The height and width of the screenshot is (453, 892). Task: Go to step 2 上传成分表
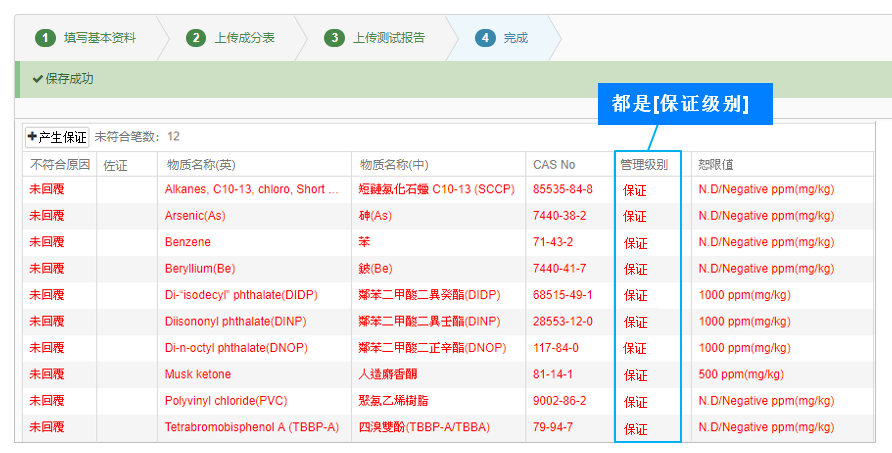pyautogui.click(x=230, y=38)
